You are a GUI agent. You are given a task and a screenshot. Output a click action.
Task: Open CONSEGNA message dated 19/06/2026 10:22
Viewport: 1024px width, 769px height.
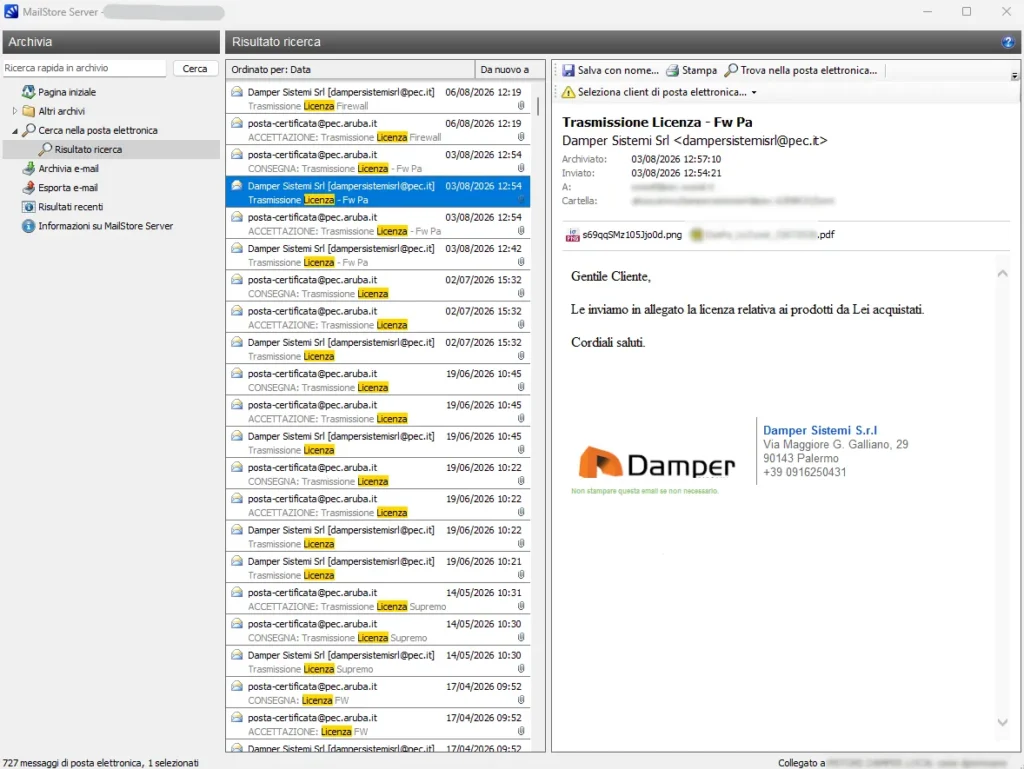pyautogui.click(x=378, y=474)
